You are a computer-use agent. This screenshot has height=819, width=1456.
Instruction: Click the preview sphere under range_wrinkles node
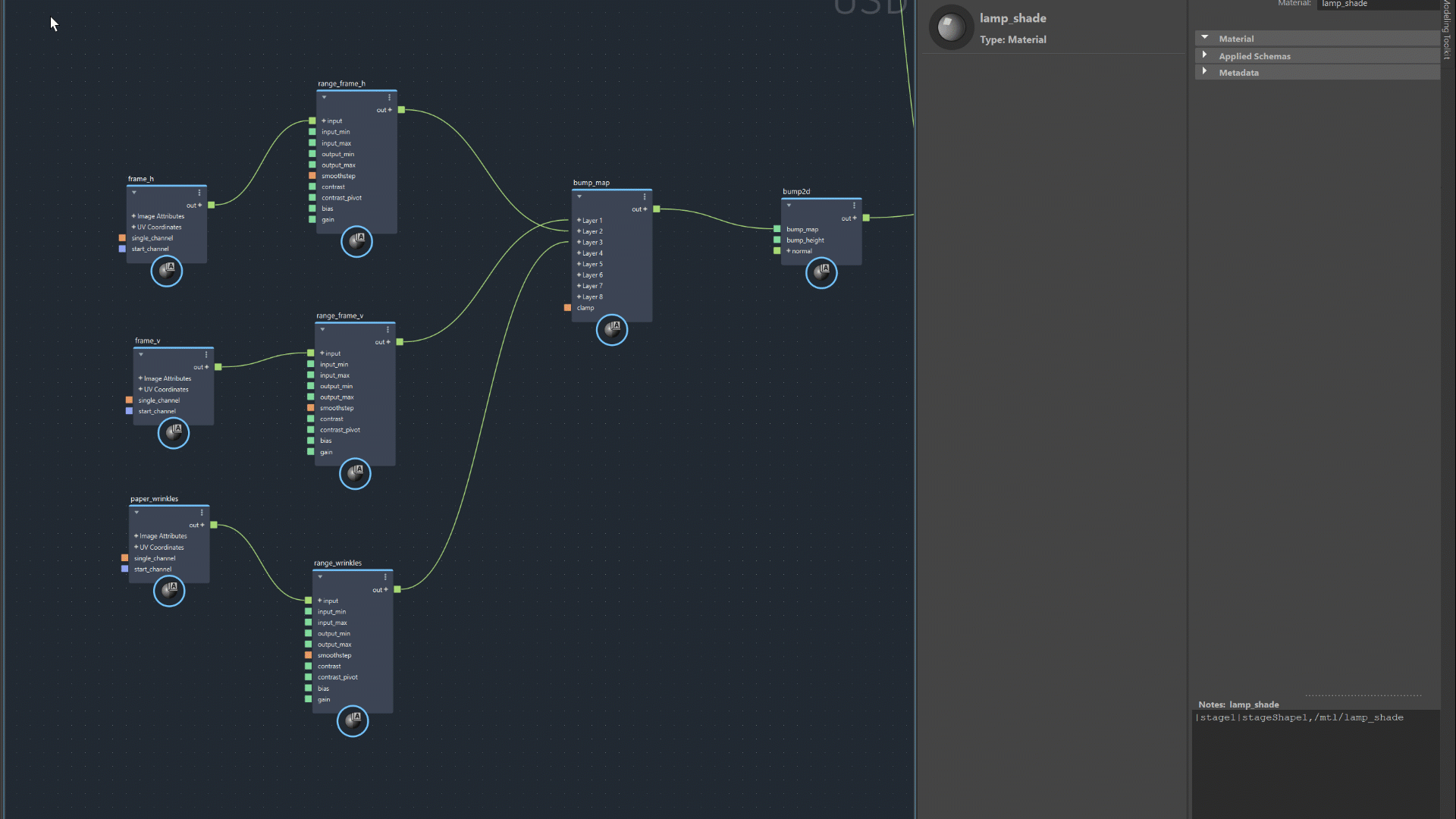352,721
